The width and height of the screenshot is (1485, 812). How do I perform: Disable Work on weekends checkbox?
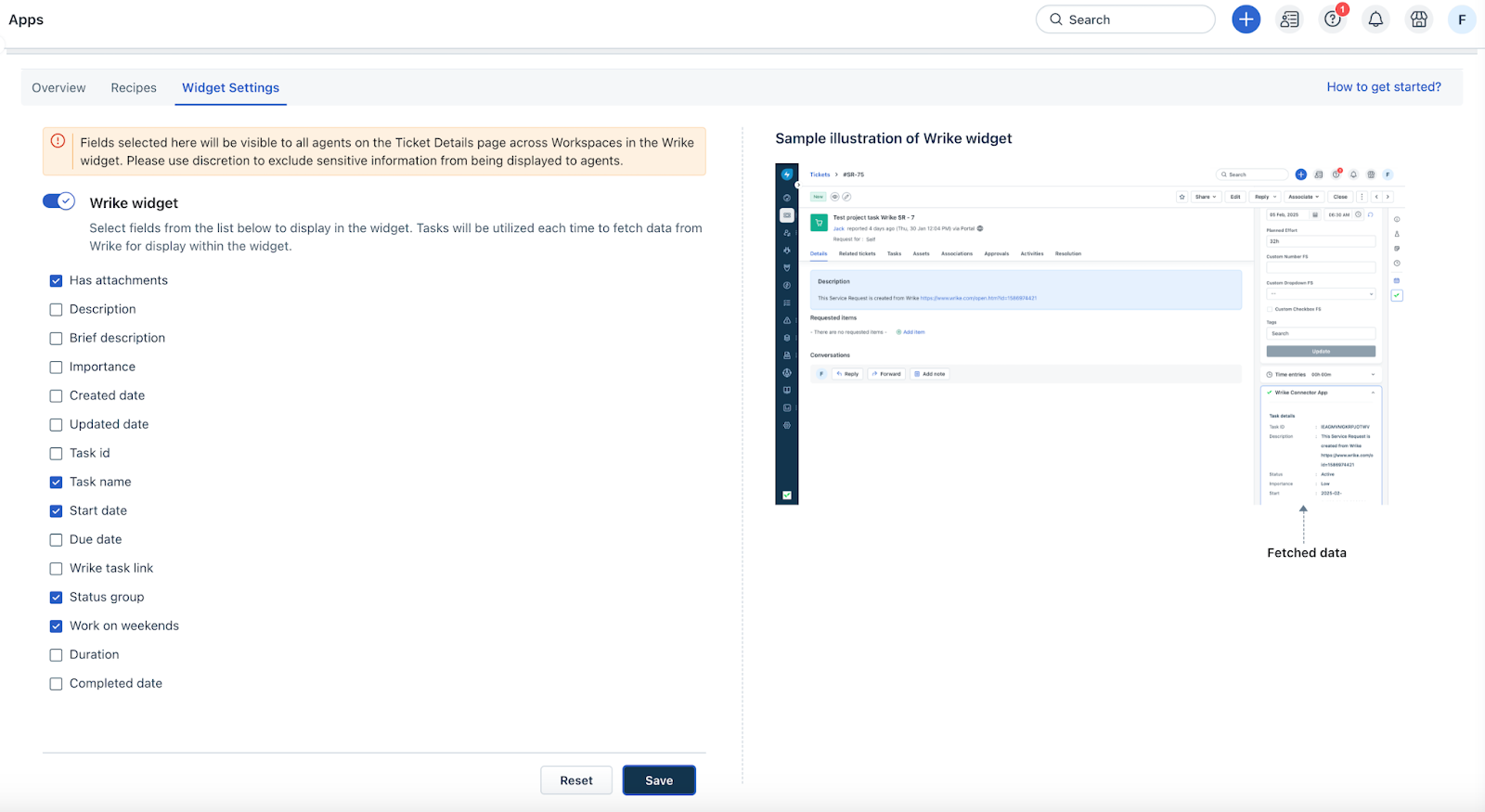[x=56, y=625]
